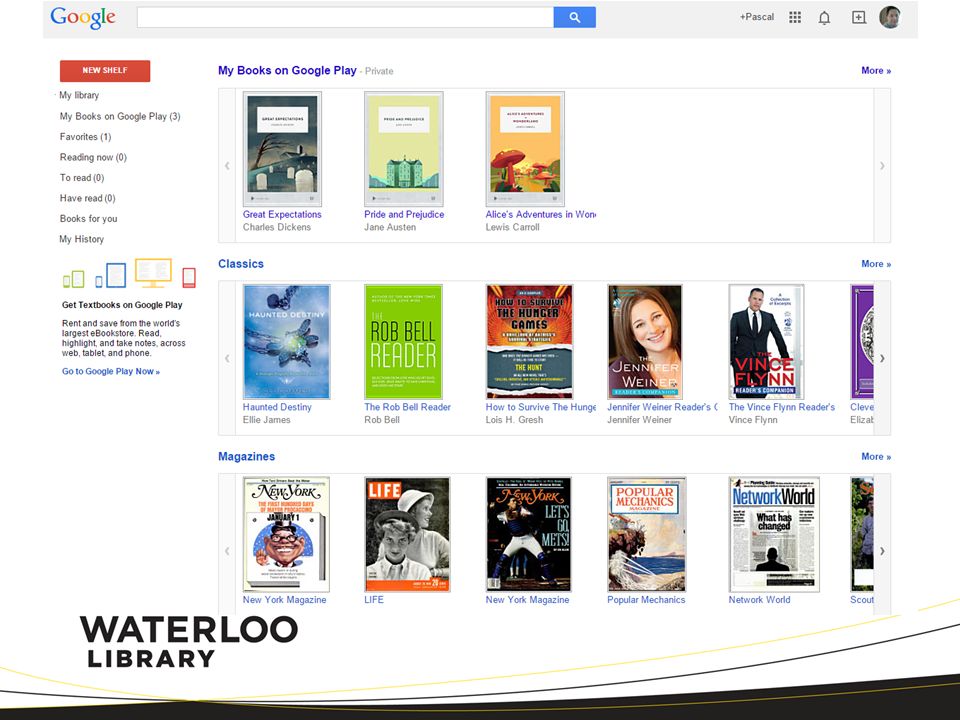Click the Lewis Carroll author text
The image size is (960, 720).
pos(512,227)
